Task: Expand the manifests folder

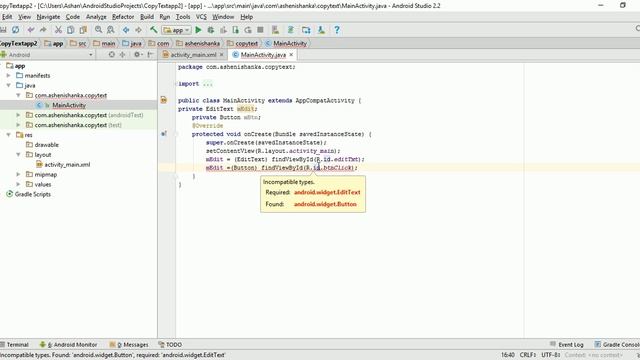Action: pos(9,76)
